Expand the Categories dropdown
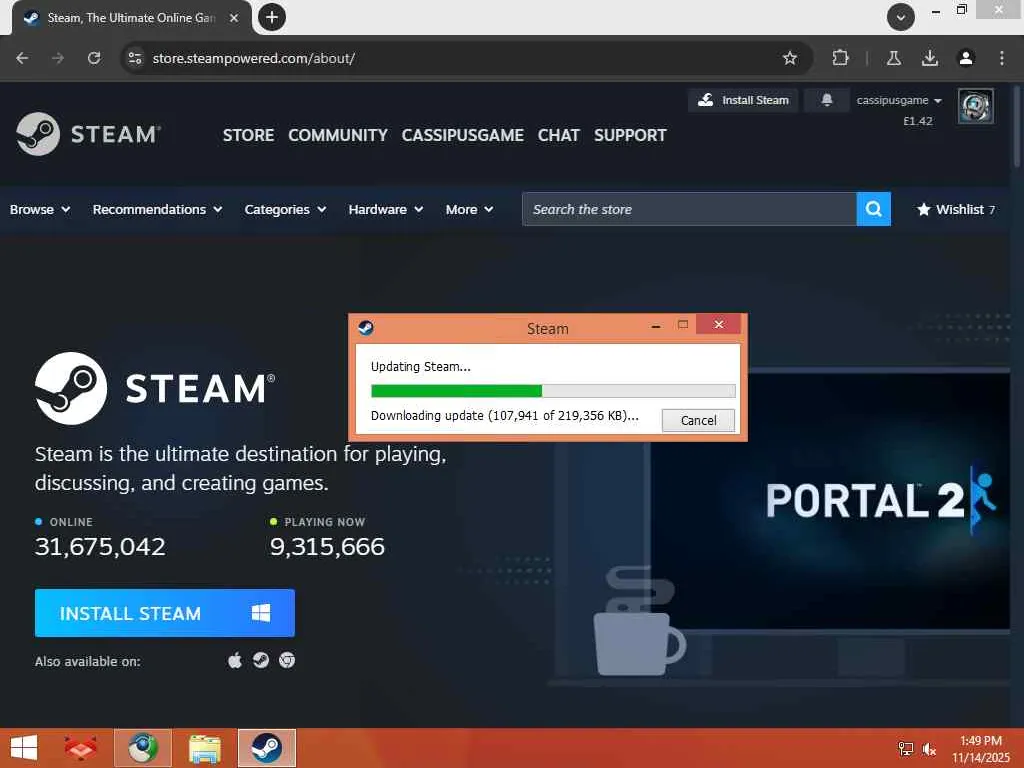 pos(285,210)
